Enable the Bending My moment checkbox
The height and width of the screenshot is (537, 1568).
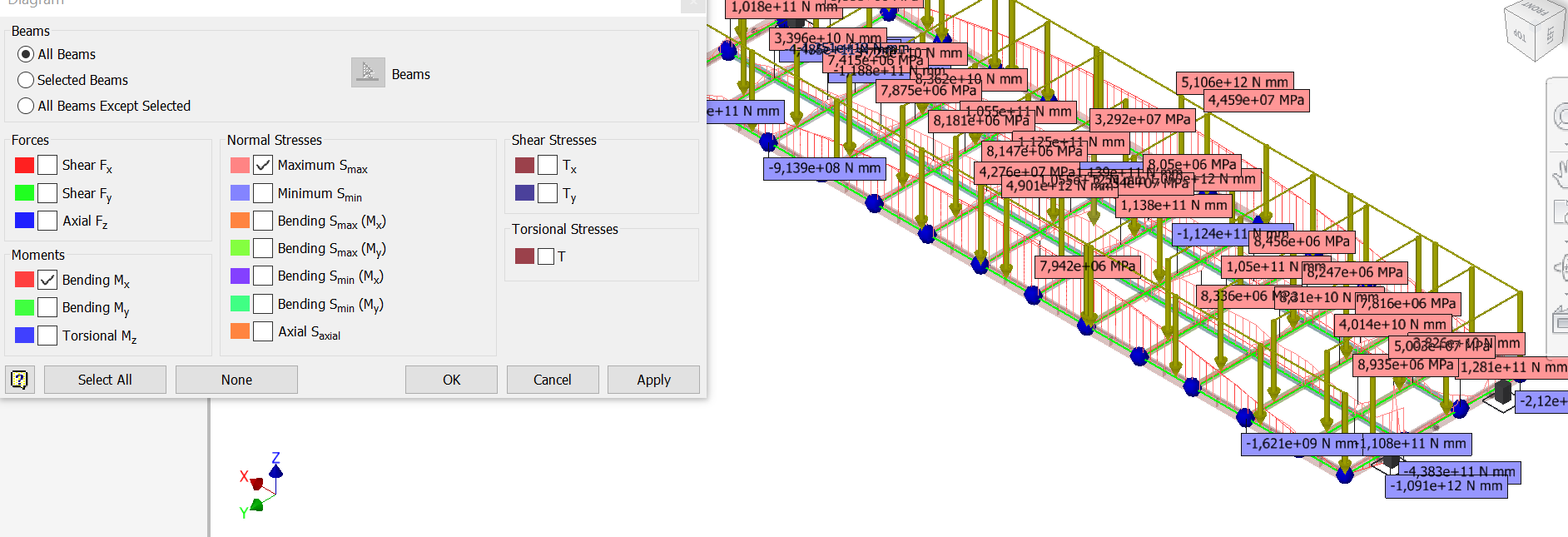[47, 307]
